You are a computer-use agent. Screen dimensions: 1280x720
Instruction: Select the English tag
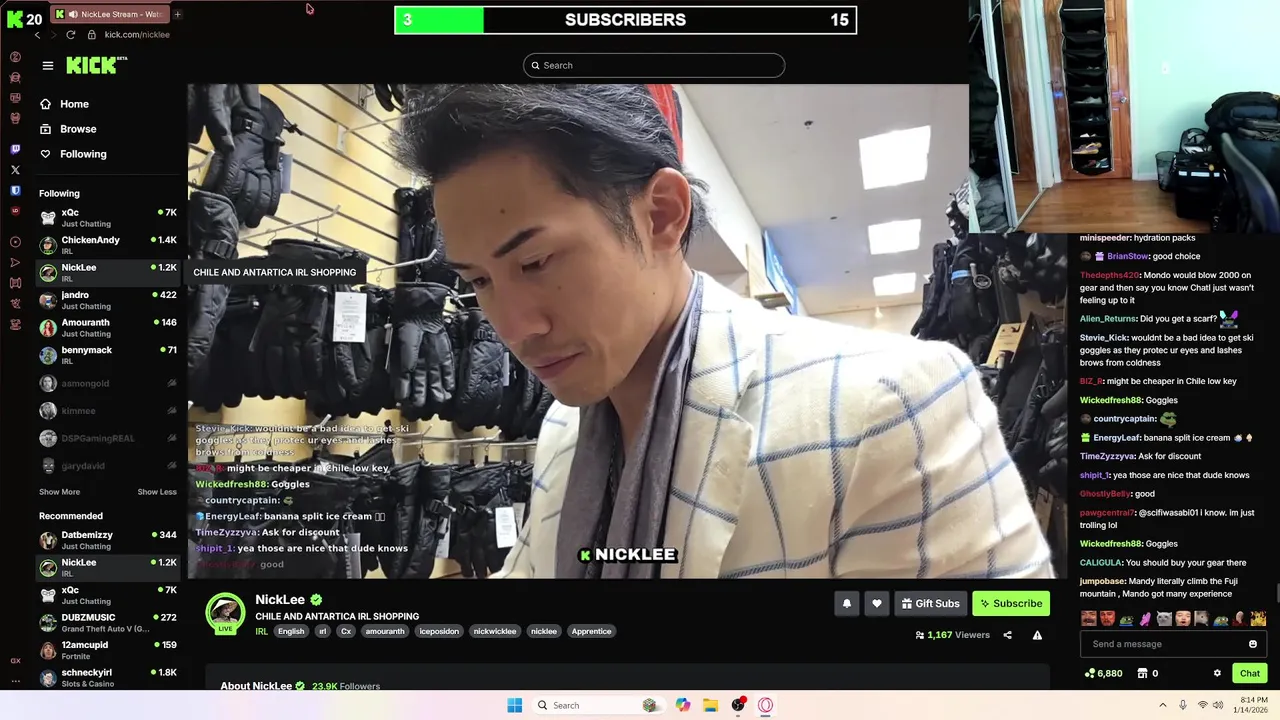[x=291, y=631]
